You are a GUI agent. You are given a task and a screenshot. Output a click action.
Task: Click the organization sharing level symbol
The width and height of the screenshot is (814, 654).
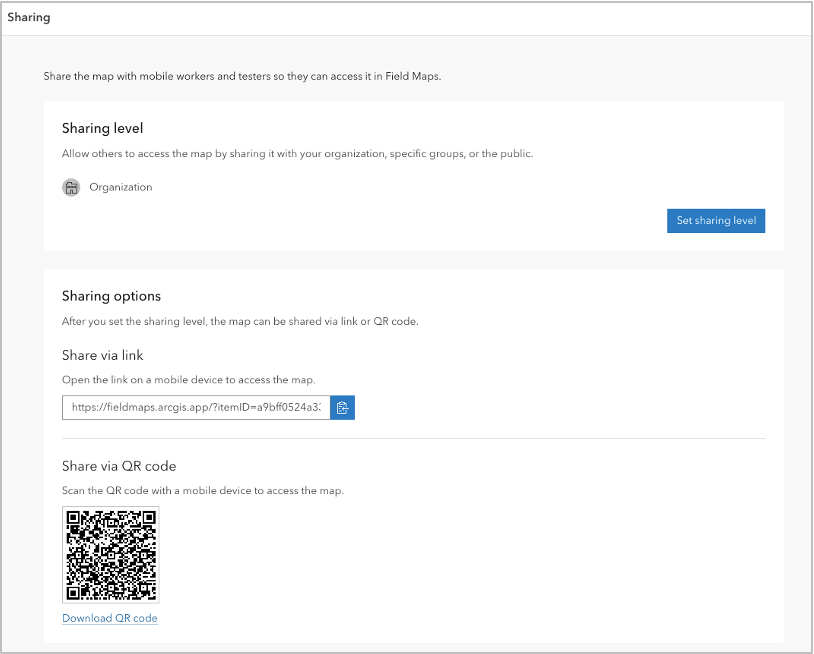tap(71, 187)
